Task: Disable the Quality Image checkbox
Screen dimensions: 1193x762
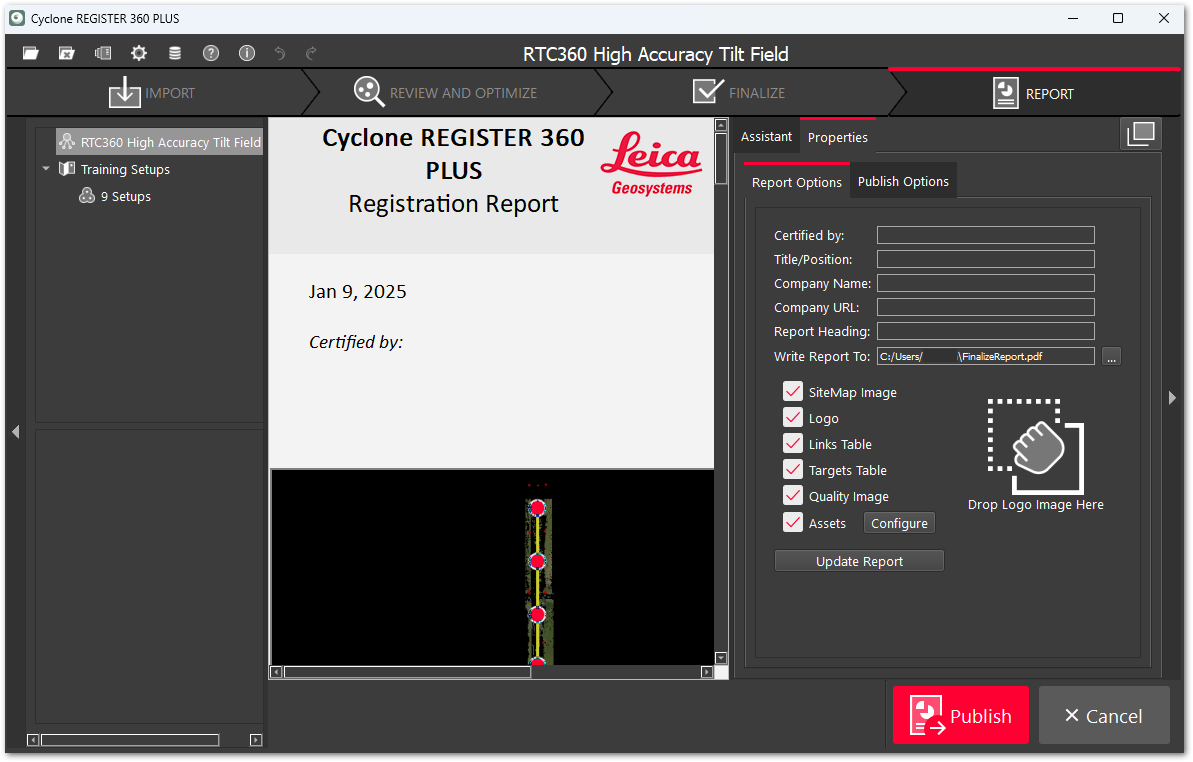Action: 793,496
